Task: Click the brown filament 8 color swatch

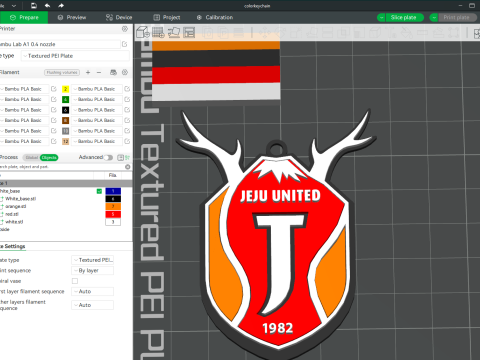Action: click(x=66, y=120)
